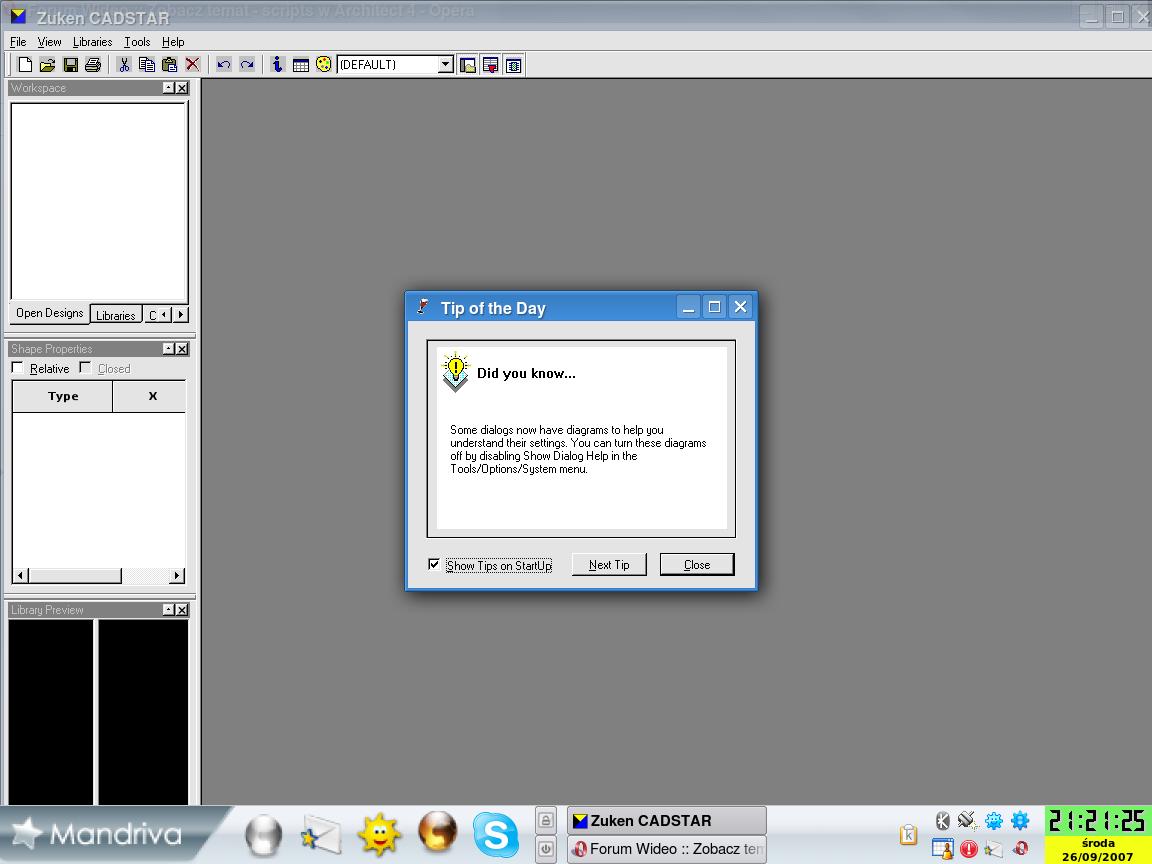The image size is (1152, 864).
Task: Redo with the right curved arrow icon
Action: (x=247, y=65)
